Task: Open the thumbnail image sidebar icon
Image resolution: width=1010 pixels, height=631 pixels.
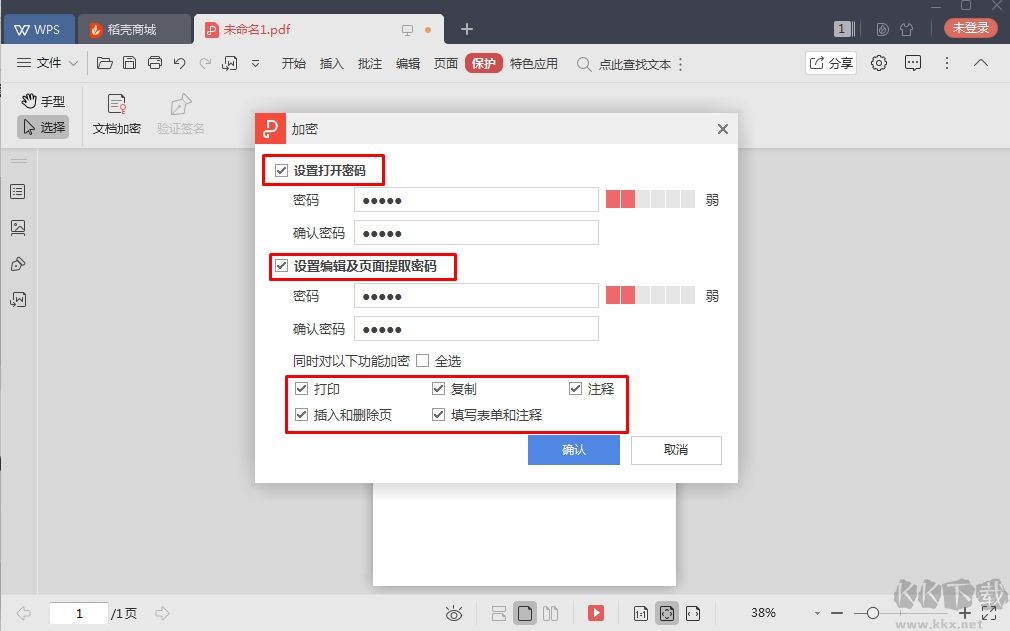Action: 18,227
